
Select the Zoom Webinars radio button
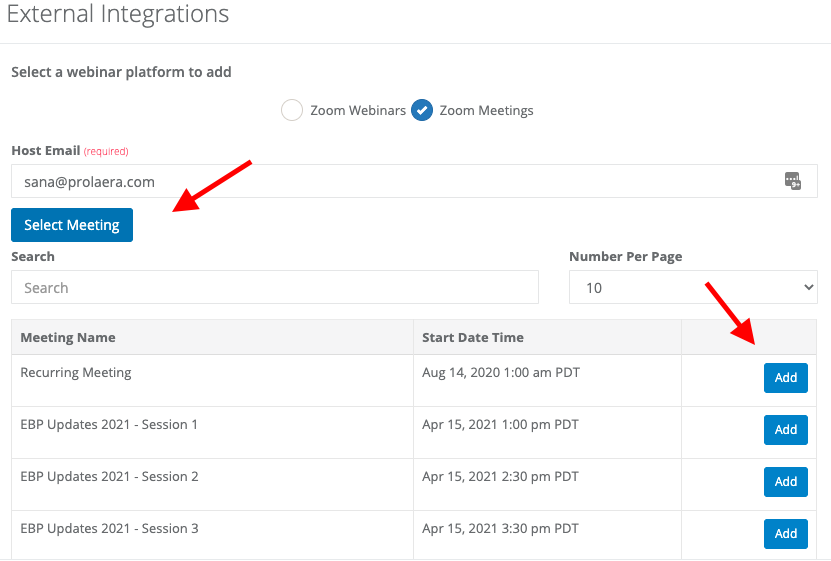tap(292, 110)
